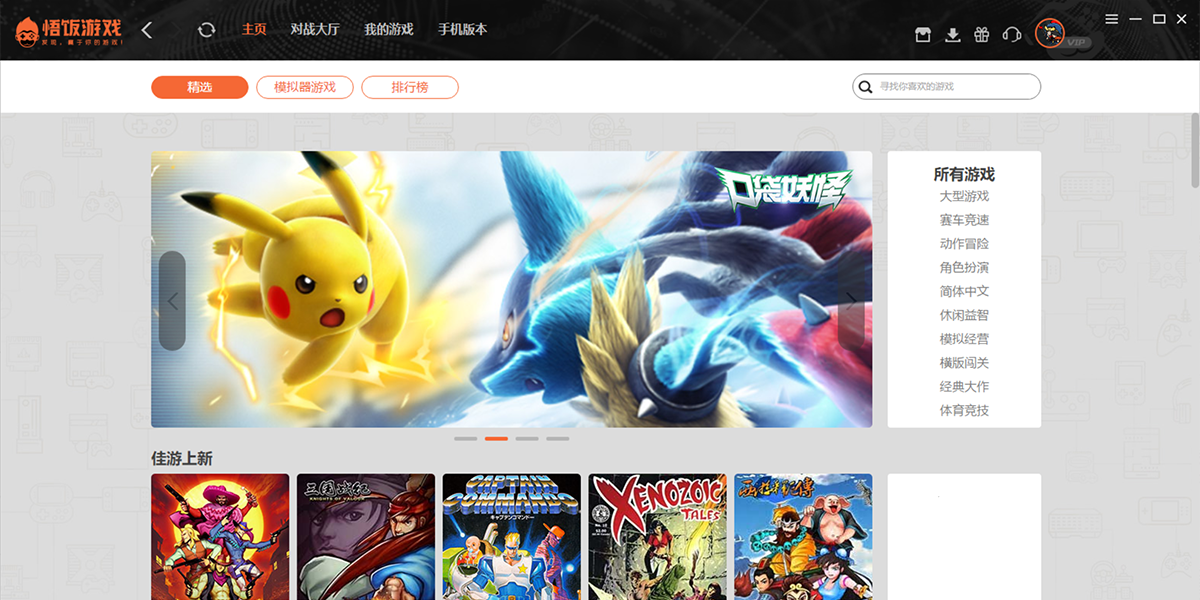Select the third carousel indicator dash
The image size is (1200, 600).
[x=527, y=438]
